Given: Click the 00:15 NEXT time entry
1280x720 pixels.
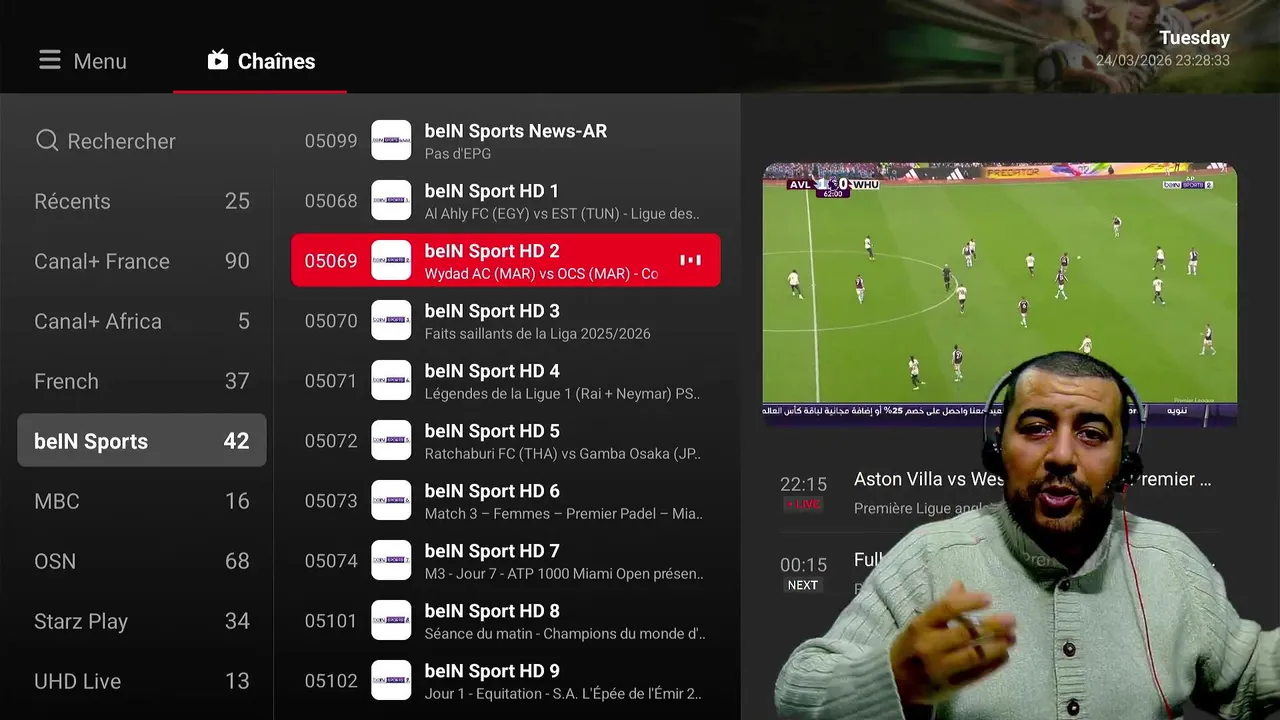Looking at the screenshot, I should [x=803, y=574].
